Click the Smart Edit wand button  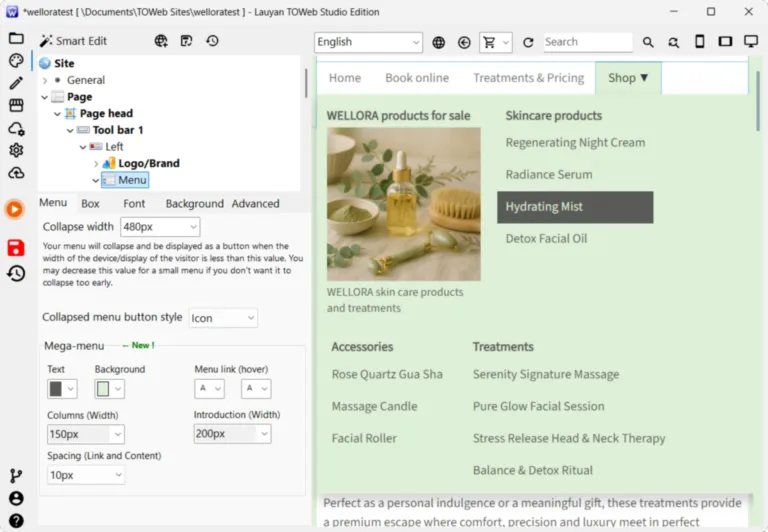click(x=73, y=41)
